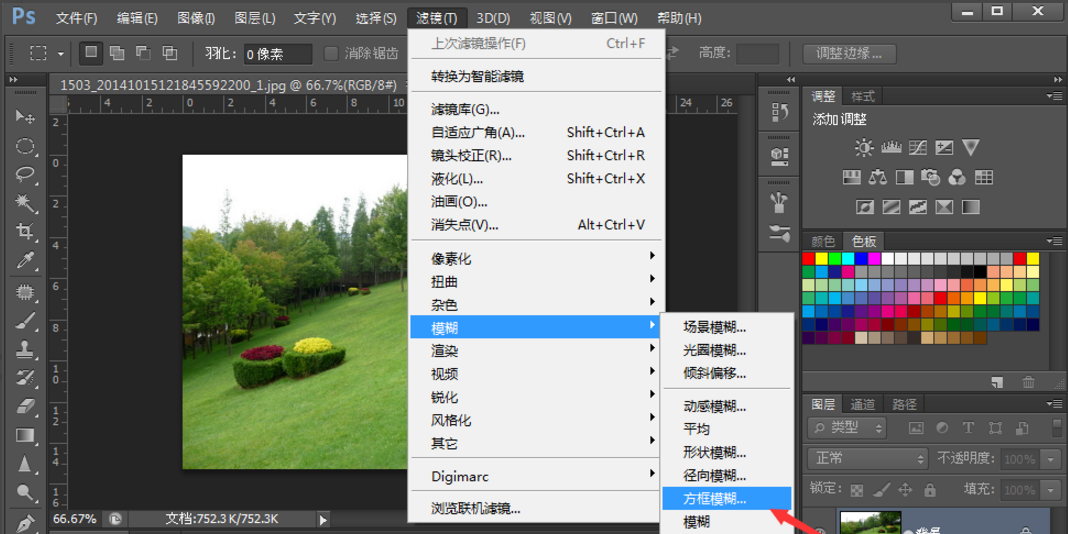Pick the Crop tool
Image resolution: width=1068 pixels, height=534 pixels.
click(25, 232)
